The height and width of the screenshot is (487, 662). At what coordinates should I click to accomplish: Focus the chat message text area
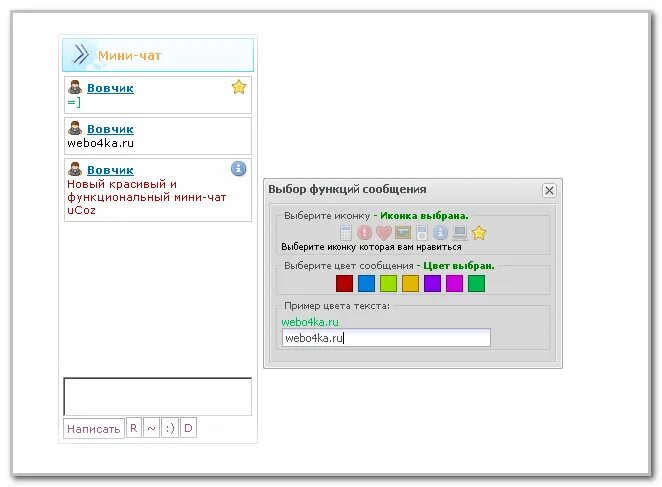pos(157,396)
